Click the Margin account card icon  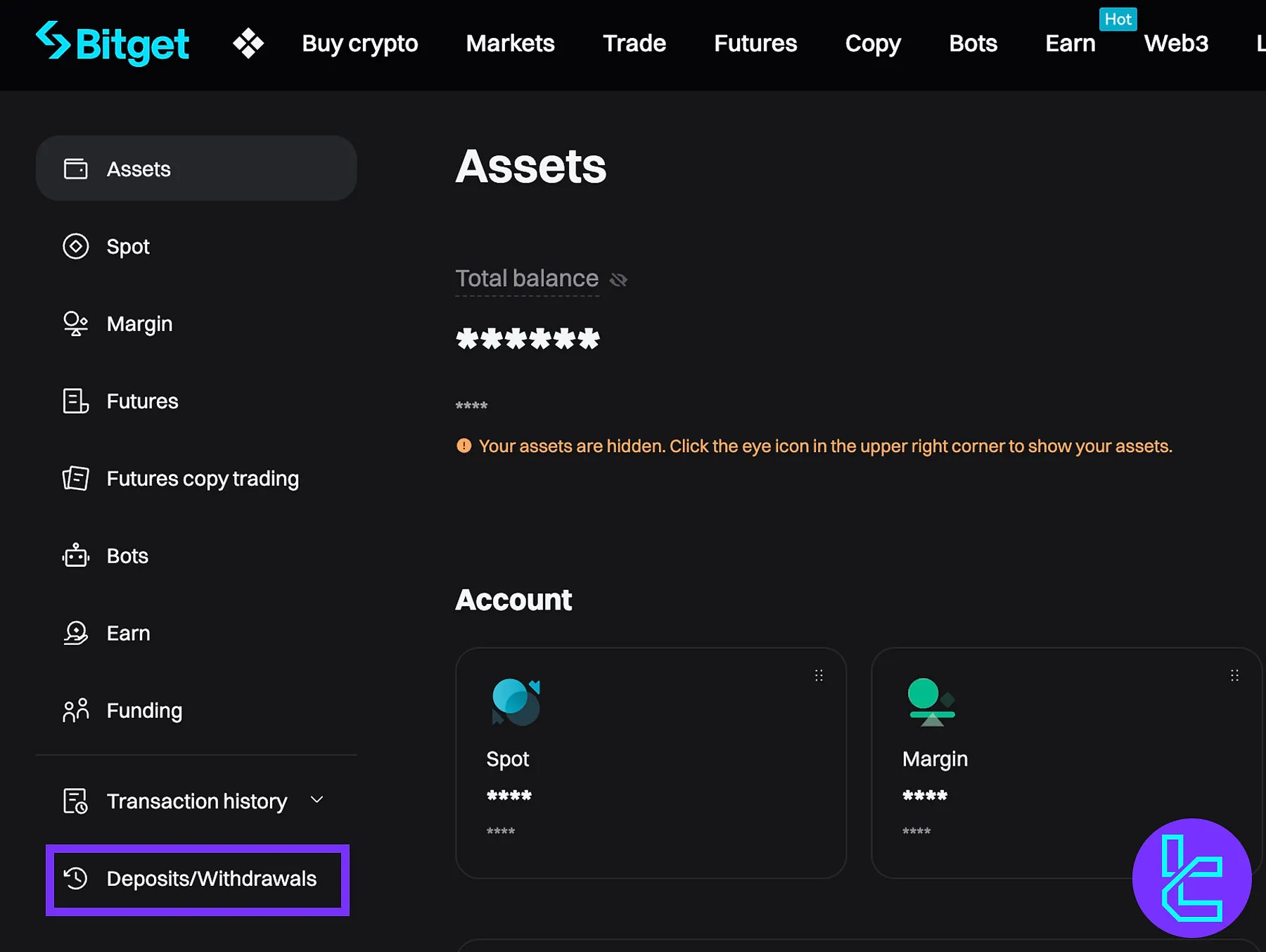pos(931,702)
